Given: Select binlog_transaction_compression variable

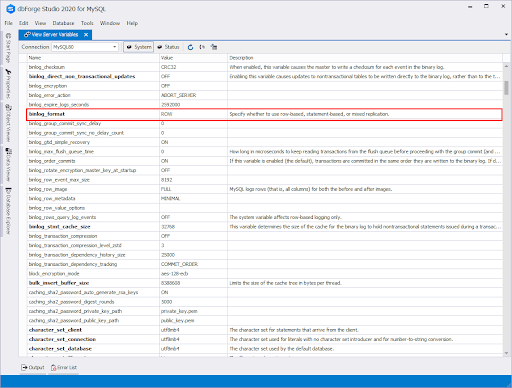Looking at the screenshot, I should (63, 236).
